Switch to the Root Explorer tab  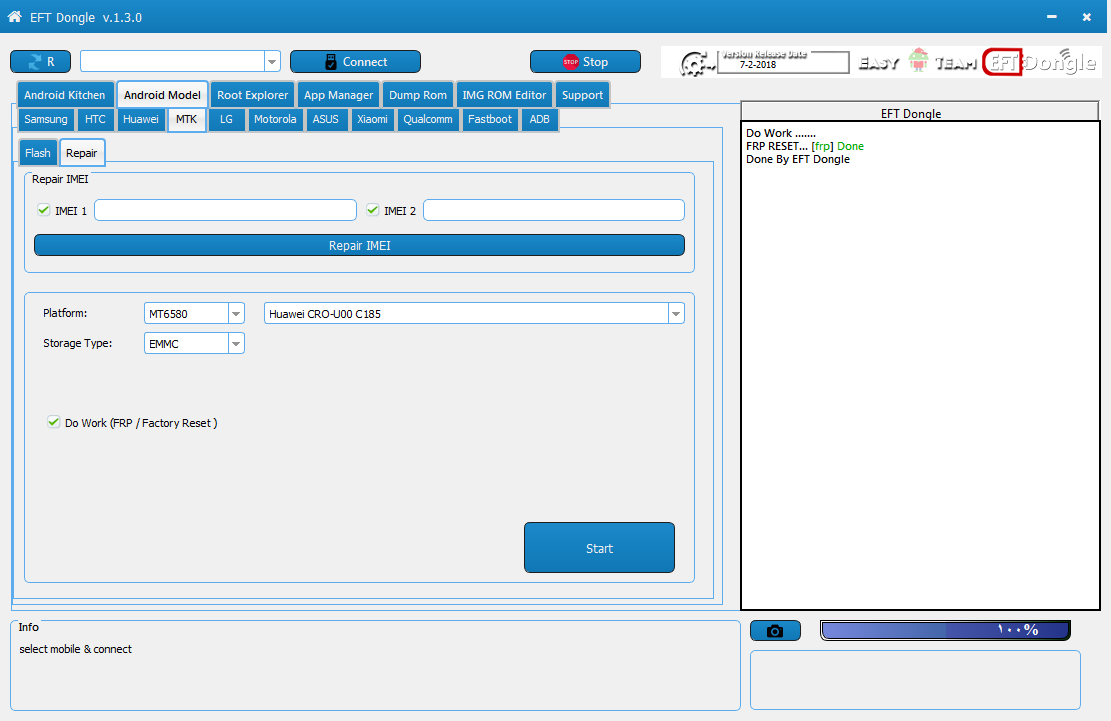point(252,95)
